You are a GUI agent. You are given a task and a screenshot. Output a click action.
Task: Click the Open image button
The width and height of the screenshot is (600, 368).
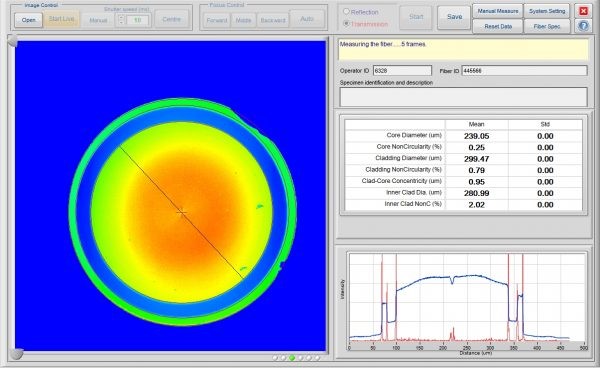(28, 20)
